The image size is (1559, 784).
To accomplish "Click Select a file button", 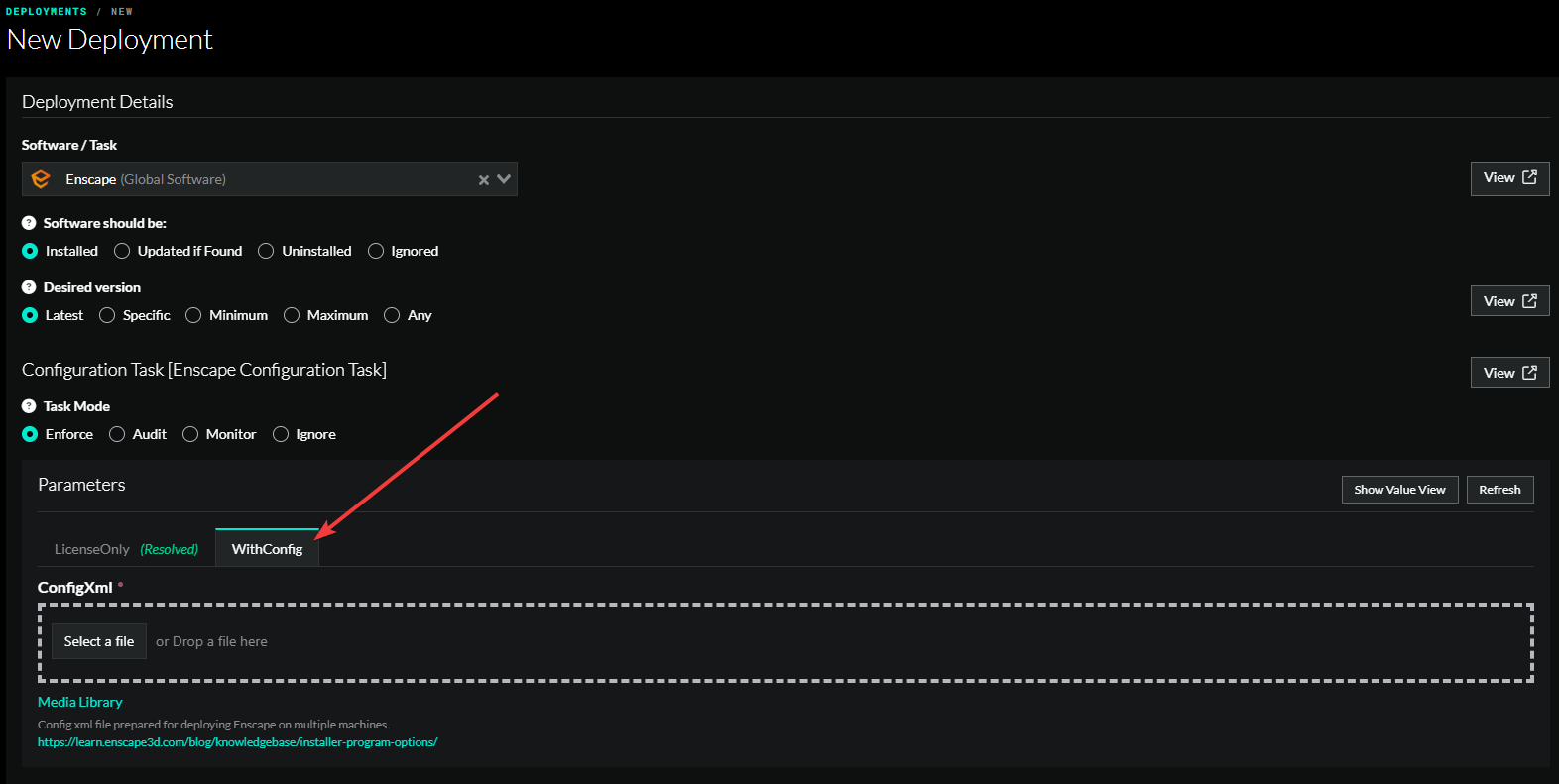I will pyautogui.click(x=99, y=641).
